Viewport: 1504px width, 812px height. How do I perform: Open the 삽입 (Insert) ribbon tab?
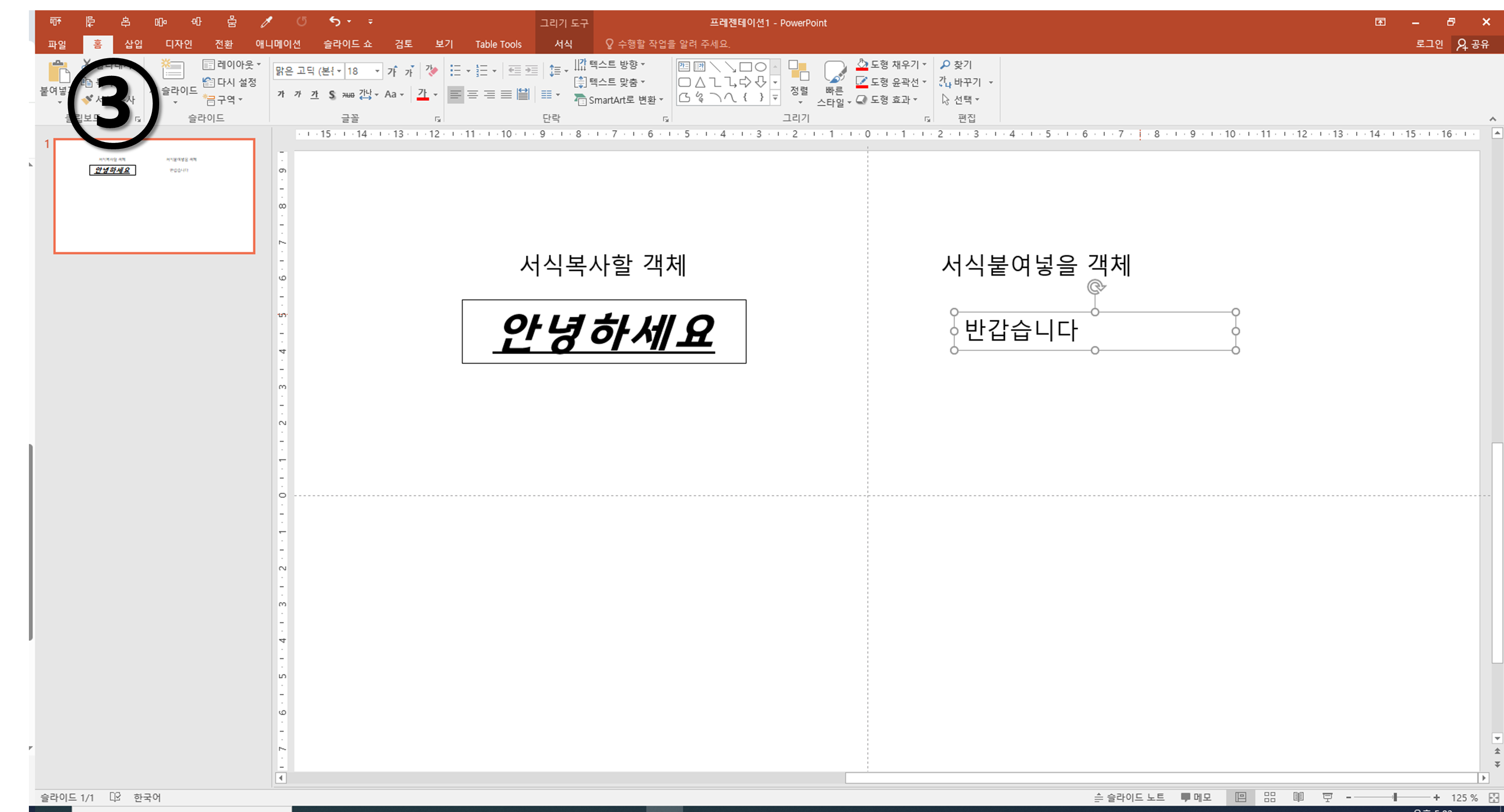tap(133, 44)
